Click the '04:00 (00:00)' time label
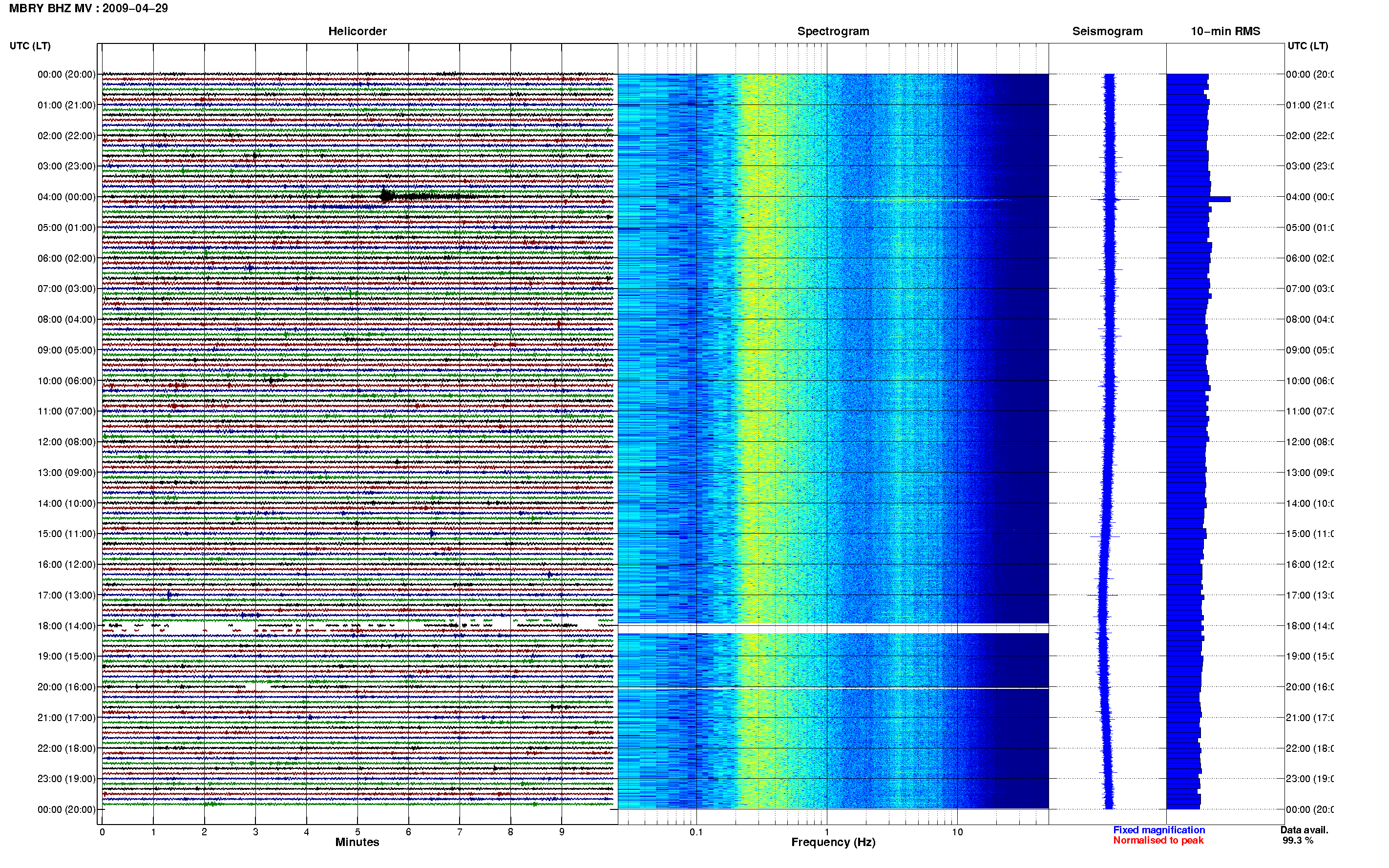 pos(66,197)
